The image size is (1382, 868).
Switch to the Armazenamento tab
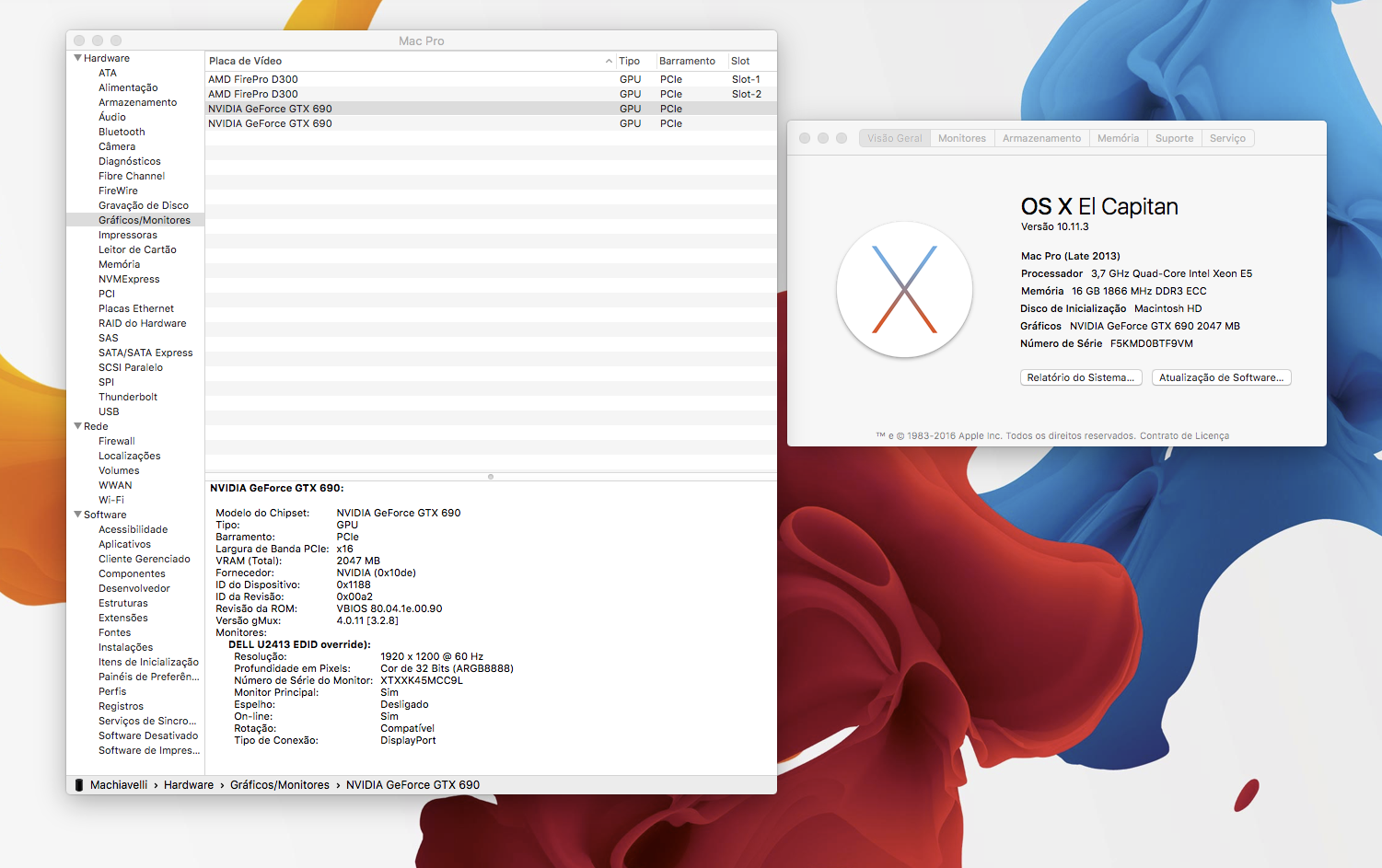(1041, 138)
